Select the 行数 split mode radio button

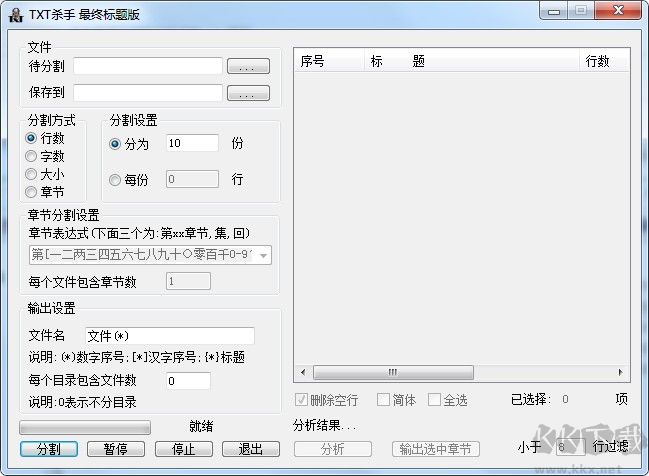[31, 138]
